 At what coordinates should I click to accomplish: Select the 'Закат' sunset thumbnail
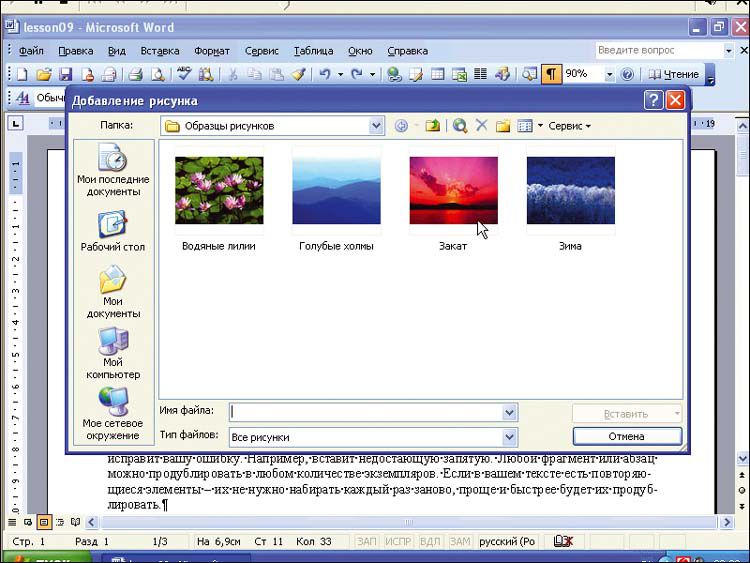[453, 190]
